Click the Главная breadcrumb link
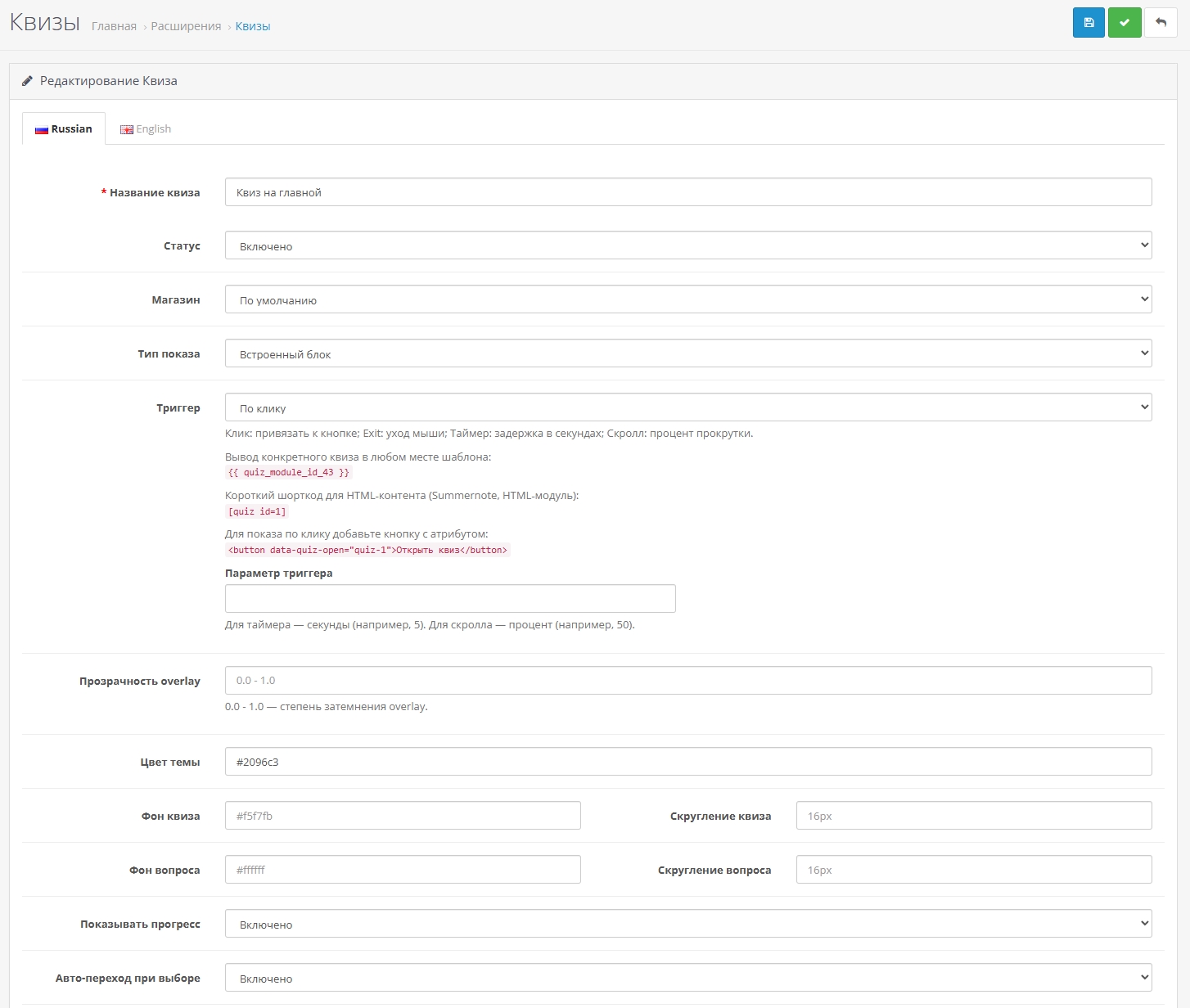 pyautogui.click(x=114, y=26)
